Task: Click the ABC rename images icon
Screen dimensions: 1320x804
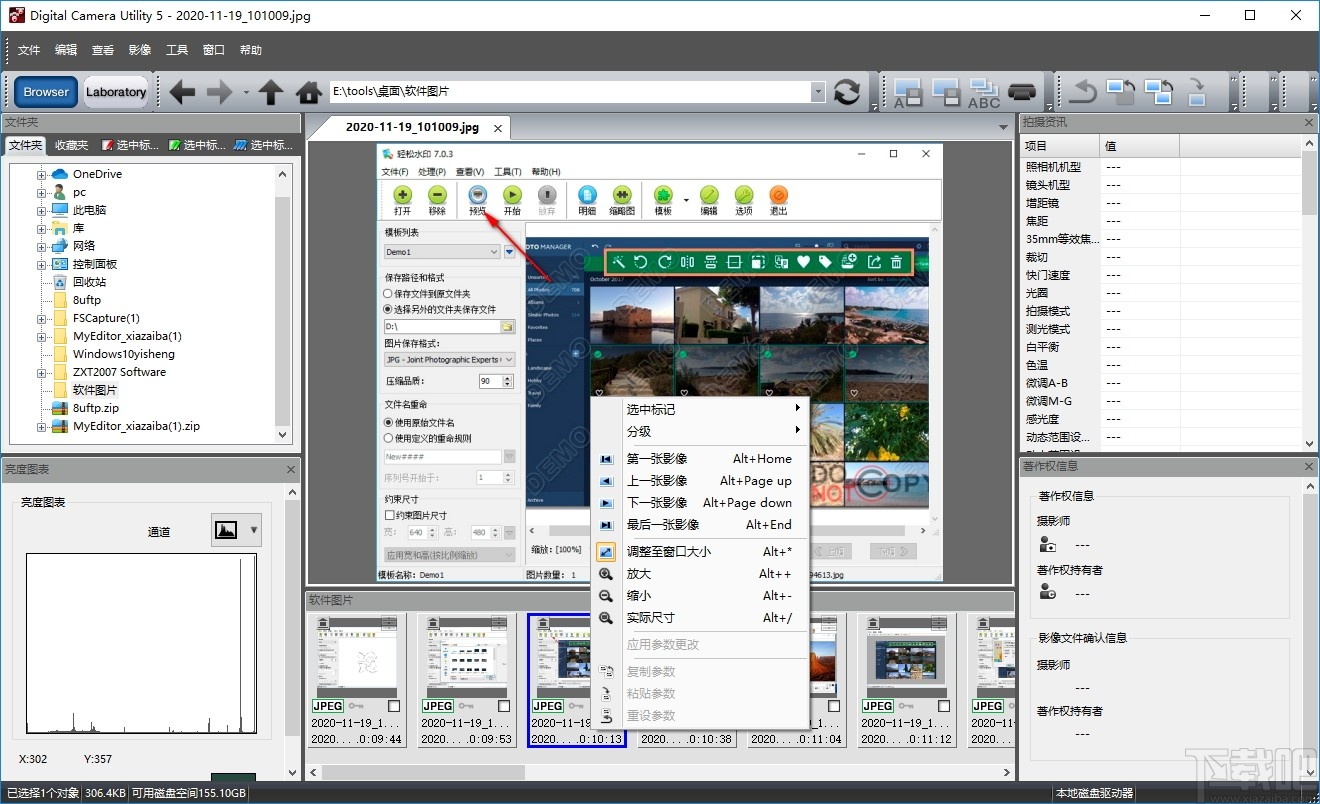Action: 984,92
